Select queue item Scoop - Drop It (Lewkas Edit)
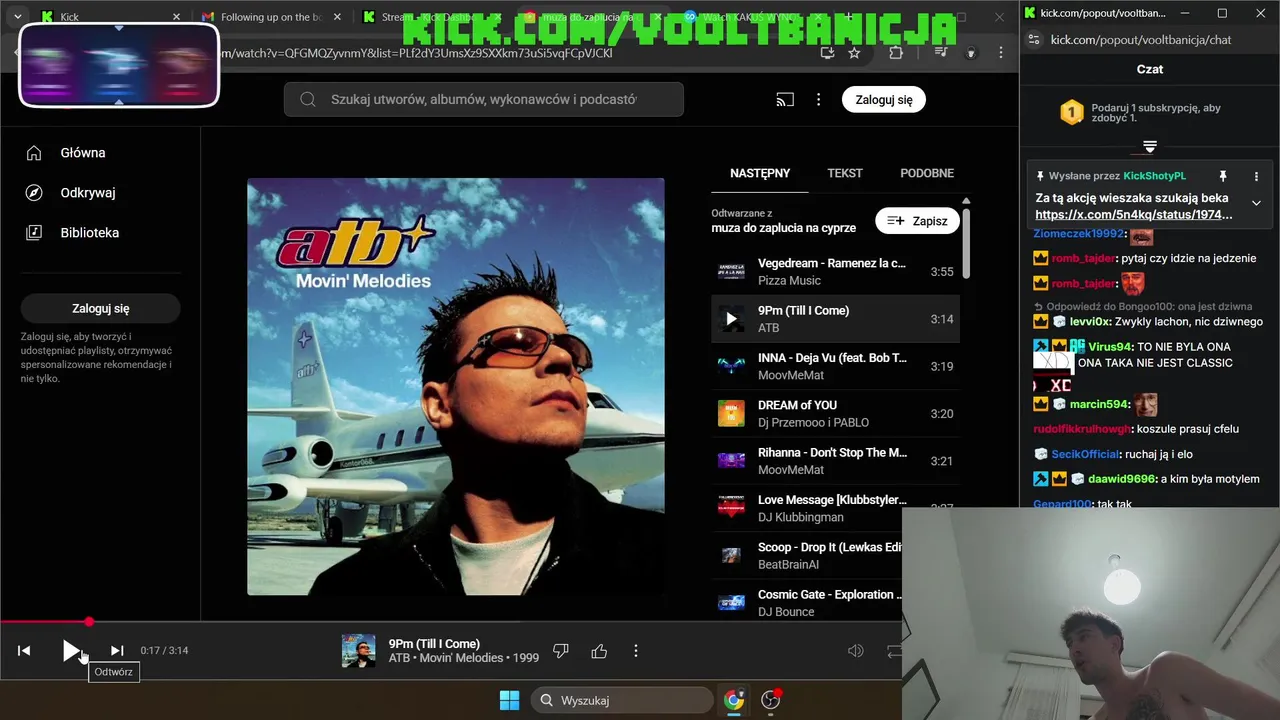The height and width of the screenshot is (720, 1280). point(807,555)
